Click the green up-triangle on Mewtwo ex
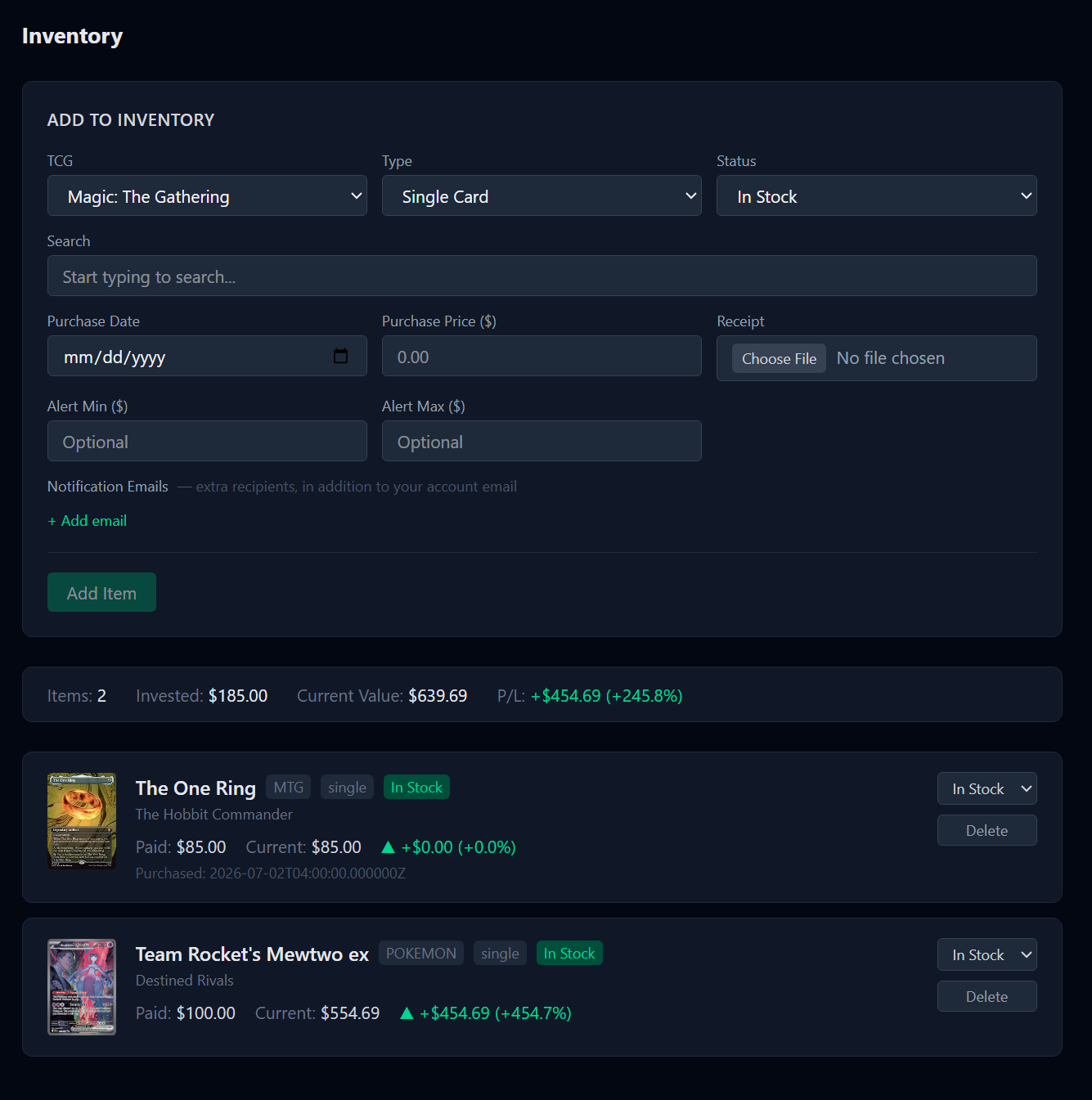This screenshot has height=1100, width=1092. [x=407, y=1012]
